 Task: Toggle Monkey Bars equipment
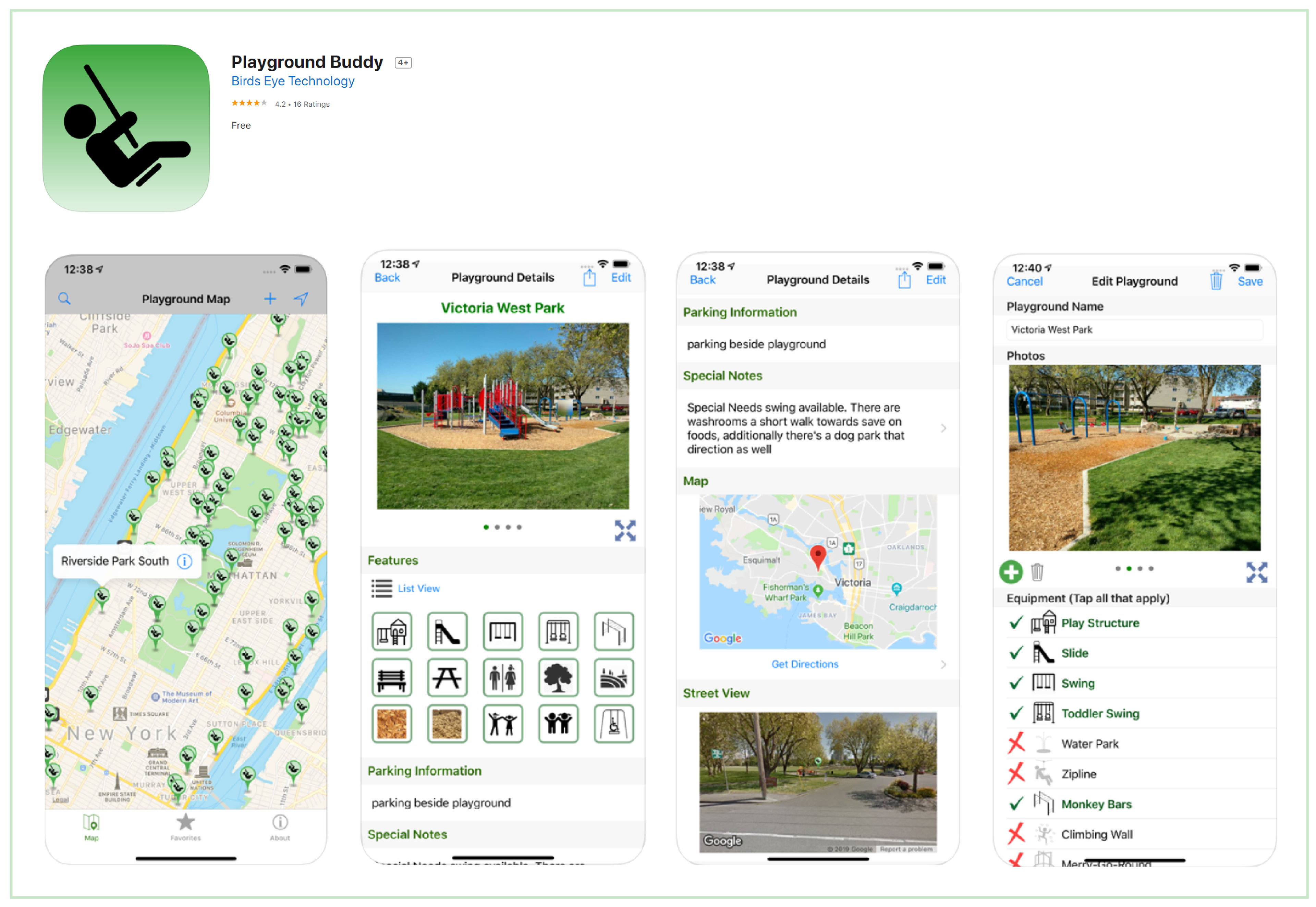pos(1135,805)
